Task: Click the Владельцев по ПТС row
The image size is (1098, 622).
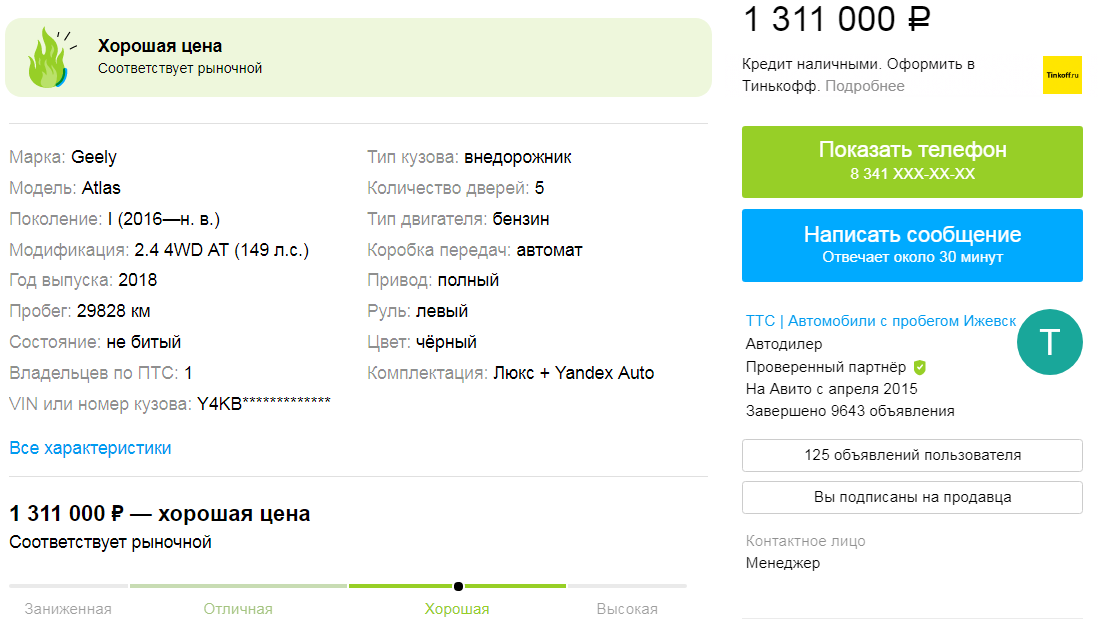Action: pyautogui.click(x=101, y=373)
